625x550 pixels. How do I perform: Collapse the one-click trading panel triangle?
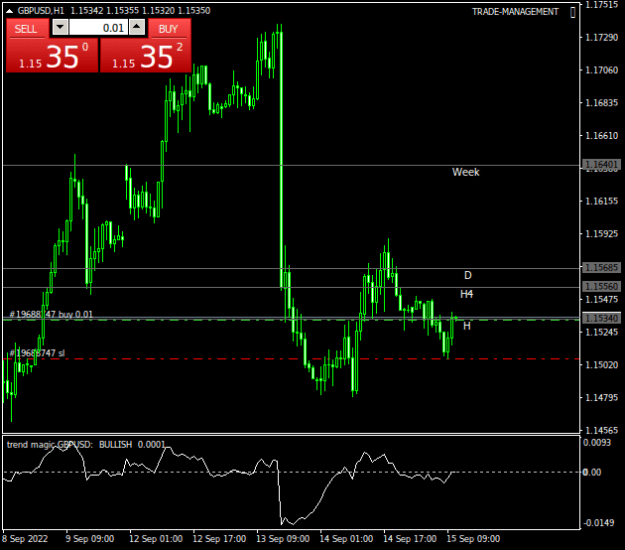(x=9, y=11)
